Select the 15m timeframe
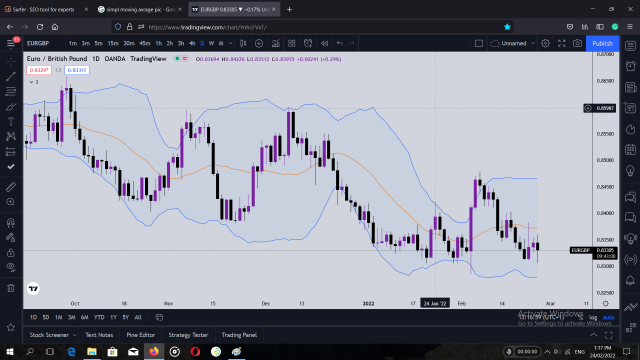 [113, 43]
